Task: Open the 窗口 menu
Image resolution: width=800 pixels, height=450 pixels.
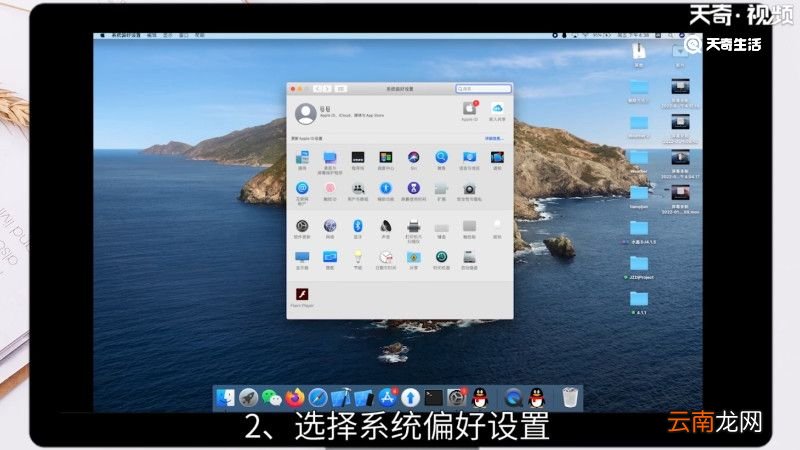Action: click(x=184, y=36)
